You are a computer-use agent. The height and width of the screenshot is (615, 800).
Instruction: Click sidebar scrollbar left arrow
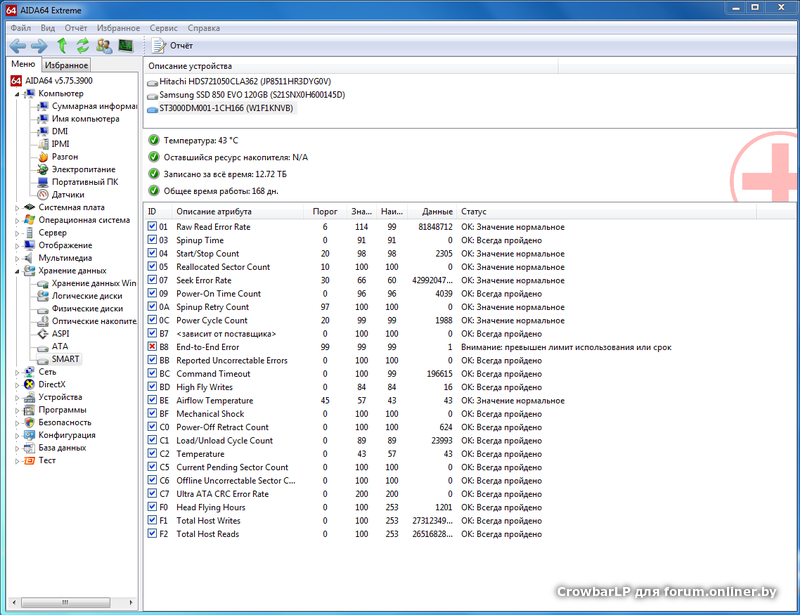coord(14,602)
